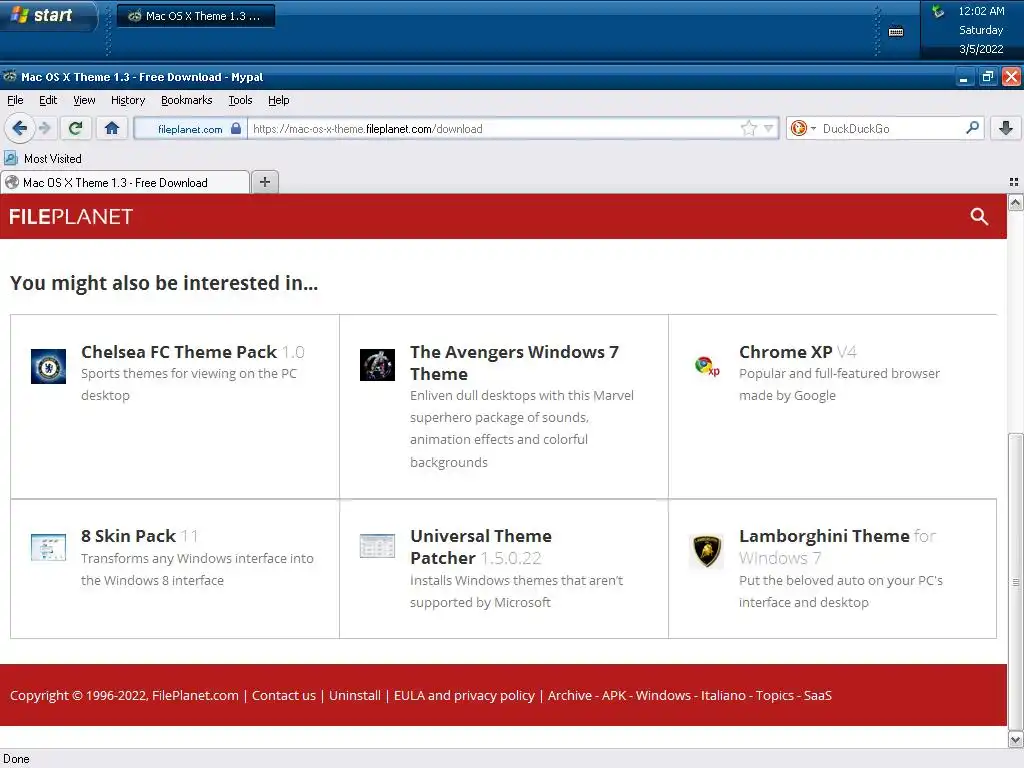The width and height of the screenshot is (1024, 768).
Task: Click the page scrollbar down arrow
Action: pyautogui.click(x=1016, y=739)
